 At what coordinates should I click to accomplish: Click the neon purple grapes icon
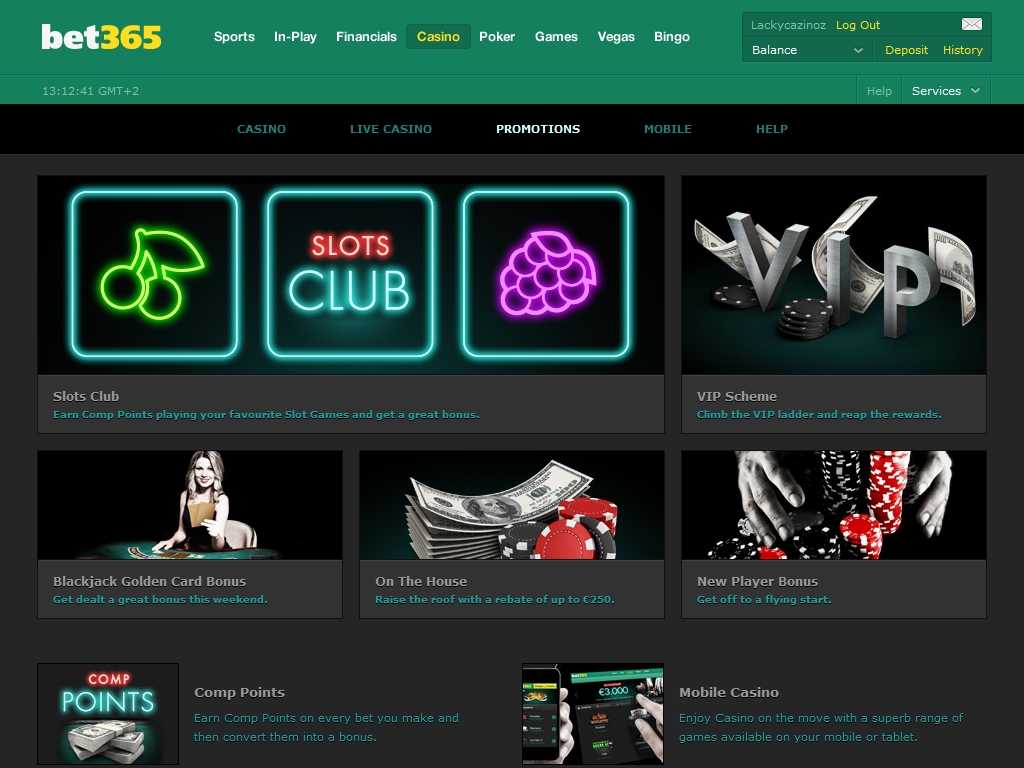pos(546,274)
